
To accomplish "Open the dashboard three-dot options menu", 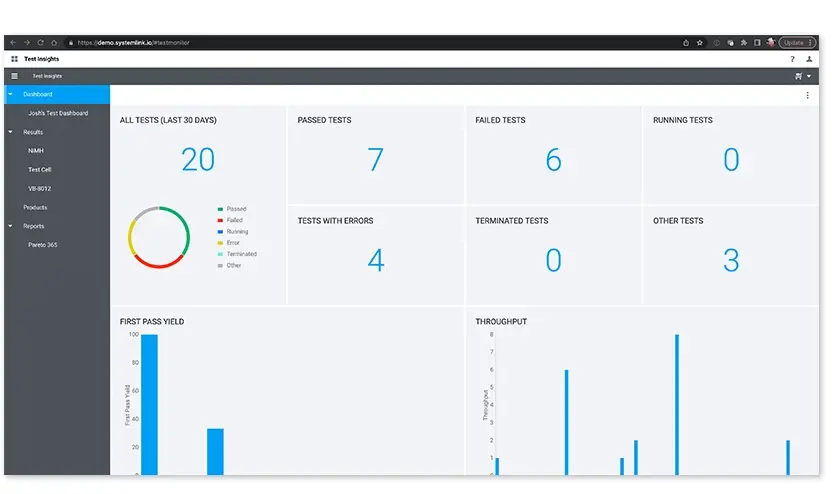I will [807, 96].
